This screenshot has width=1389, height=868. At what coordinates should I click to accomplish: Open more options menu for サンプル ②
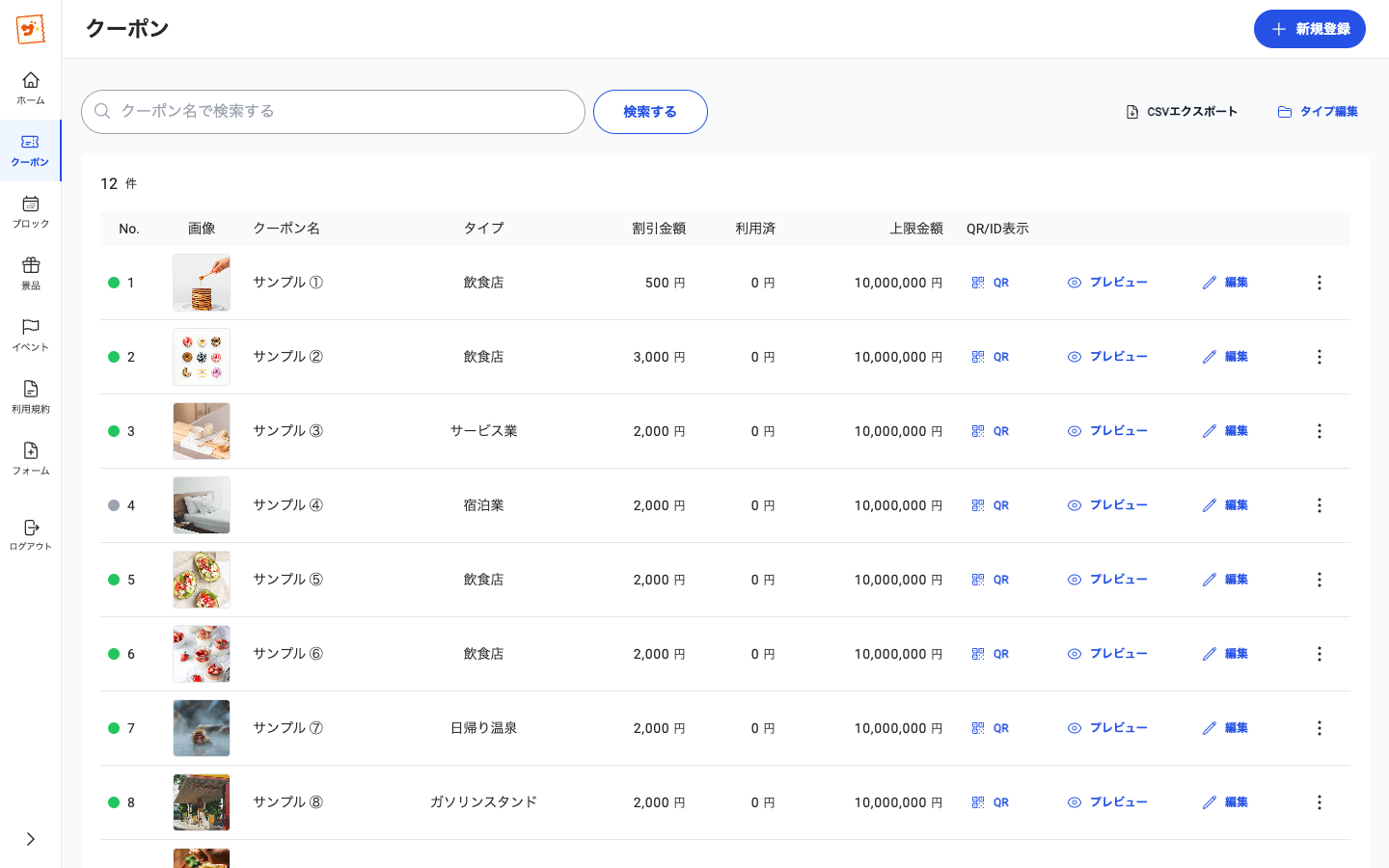point(1319,357)
